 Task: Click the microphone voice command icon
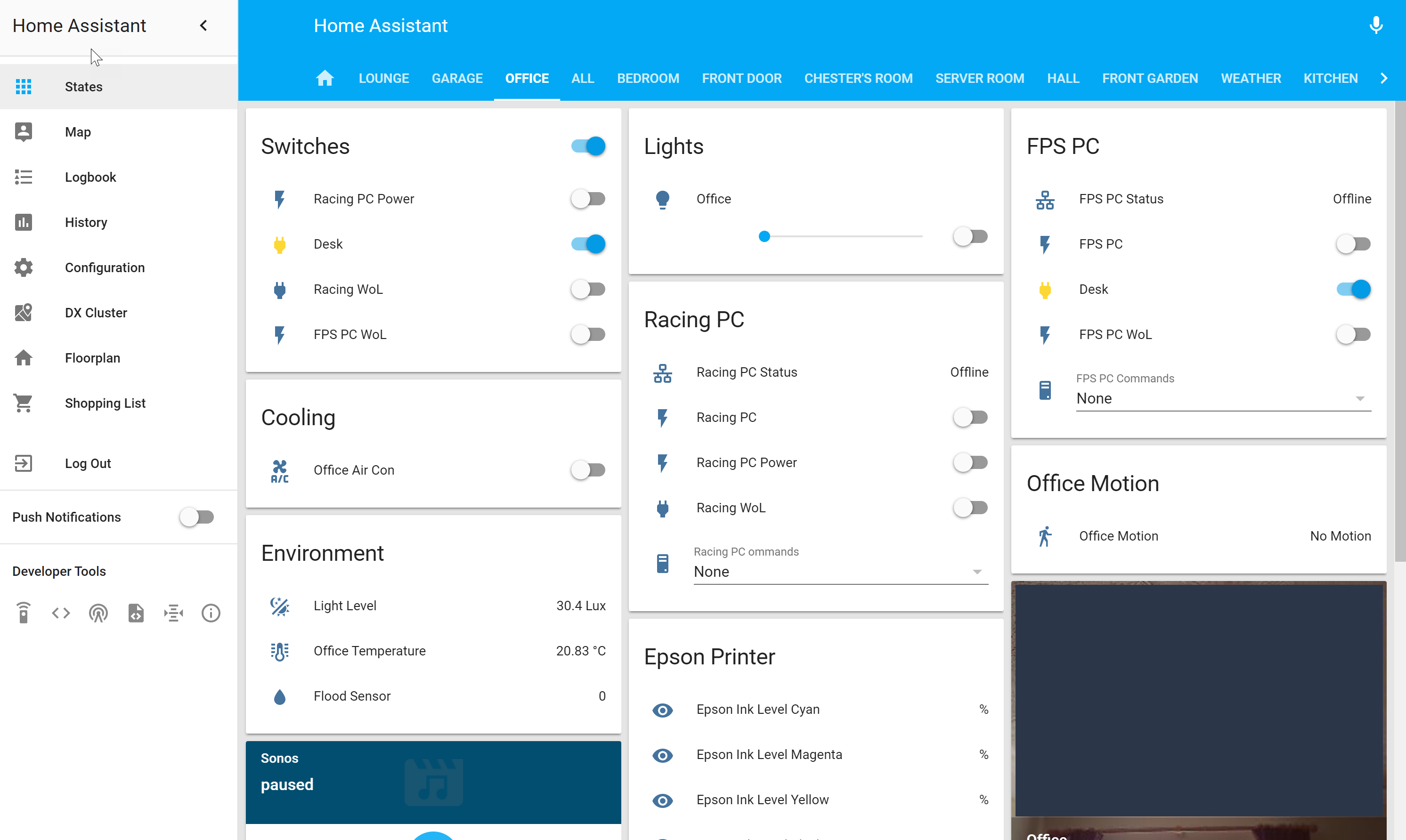1375,25
